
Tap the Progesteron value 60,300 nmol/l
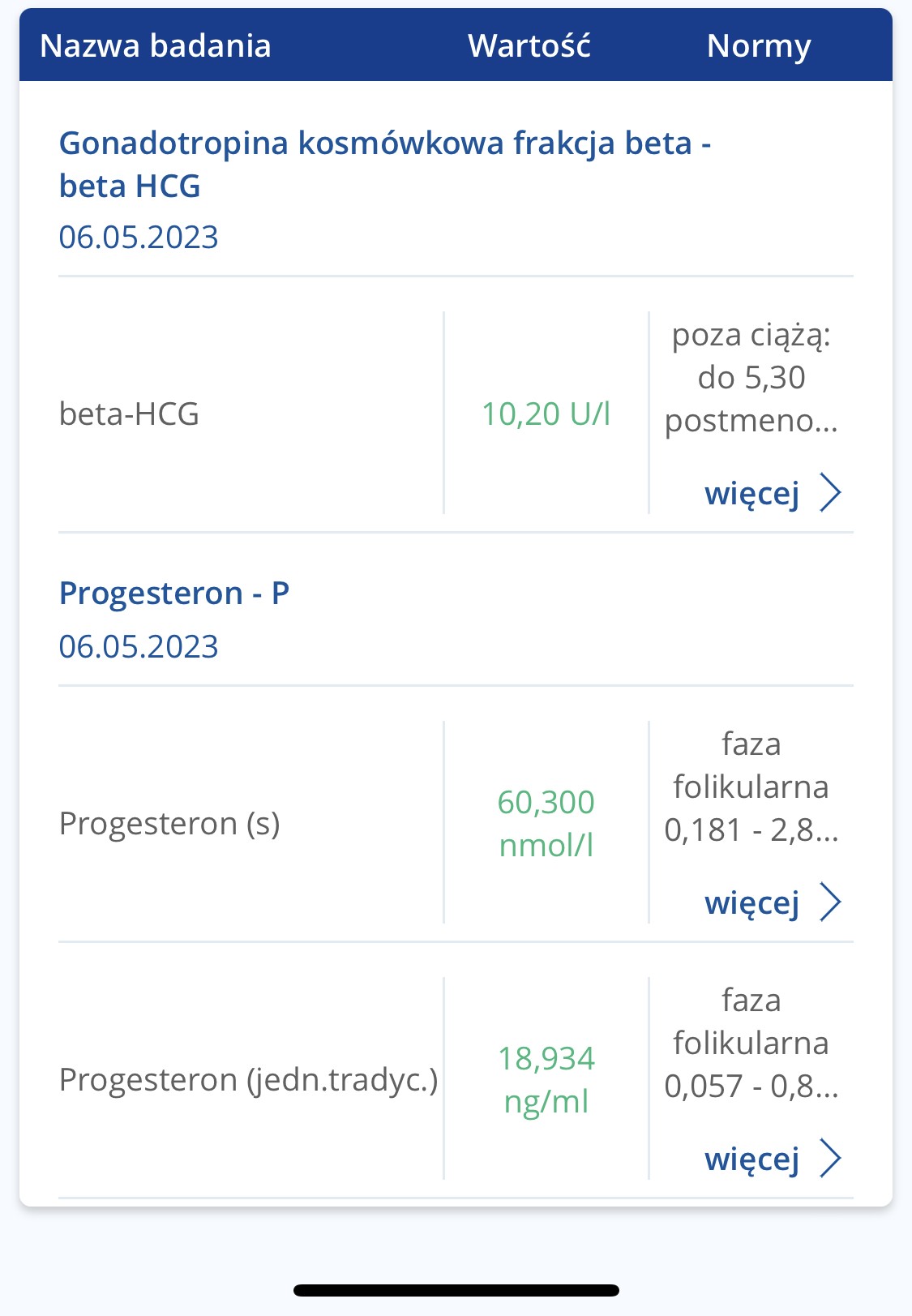point(546,823)
